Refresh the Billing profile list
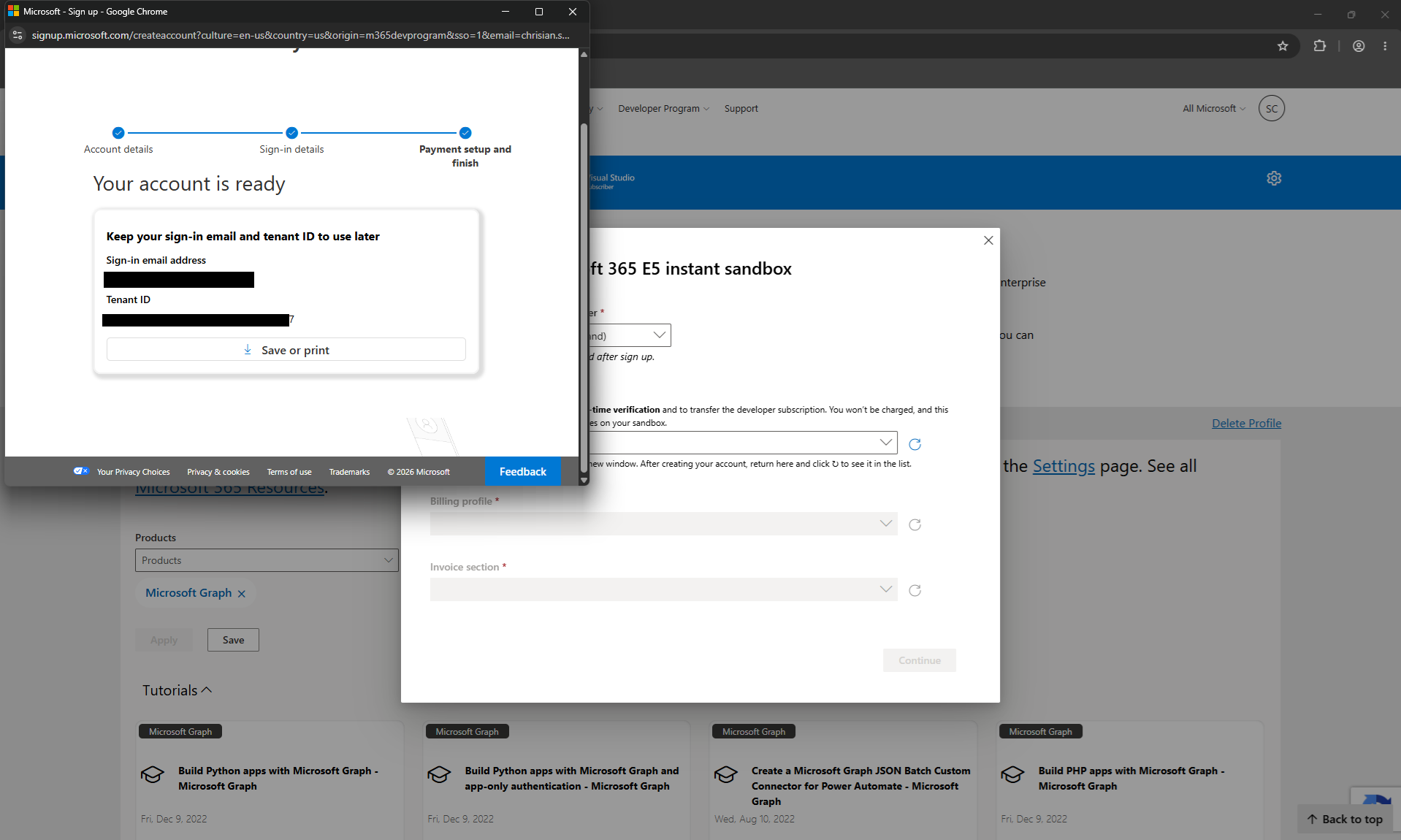Viewport: 1401px width, 840px height. coord(915,524)
